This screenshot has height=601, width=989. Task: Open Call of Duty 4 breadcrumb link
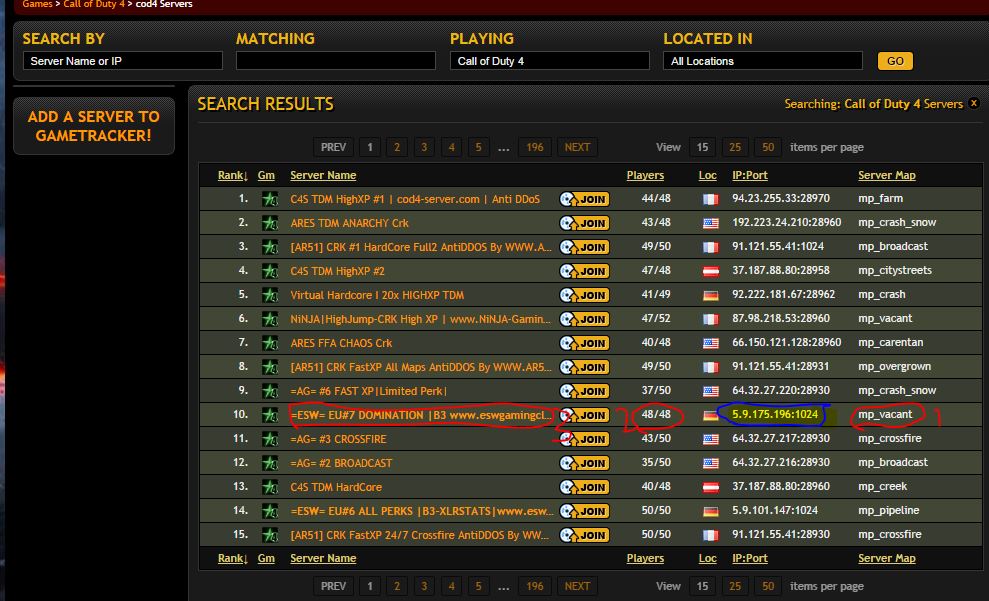94,4
